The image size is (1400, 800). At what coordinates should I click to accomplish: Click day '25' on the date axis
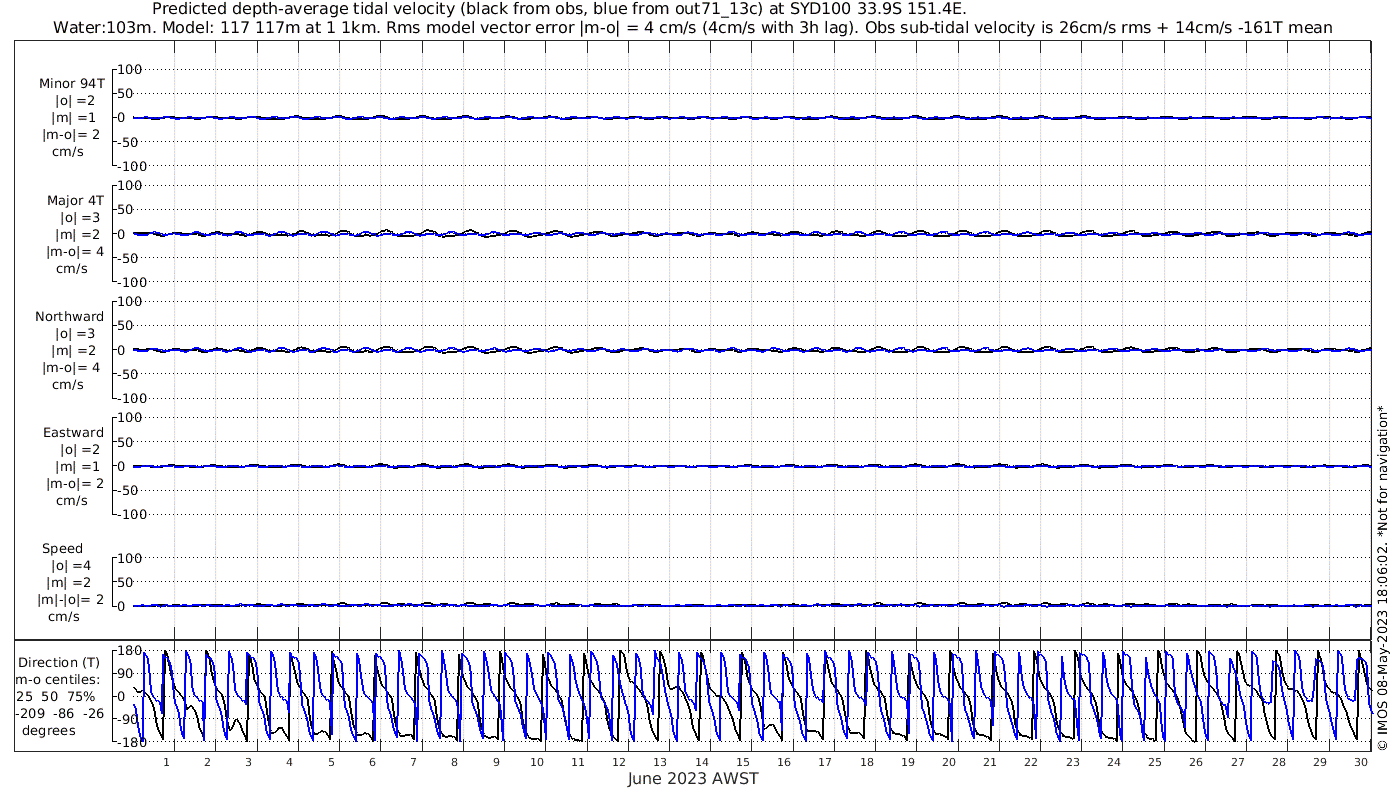pyautogui.click(x=1155, y=762)
